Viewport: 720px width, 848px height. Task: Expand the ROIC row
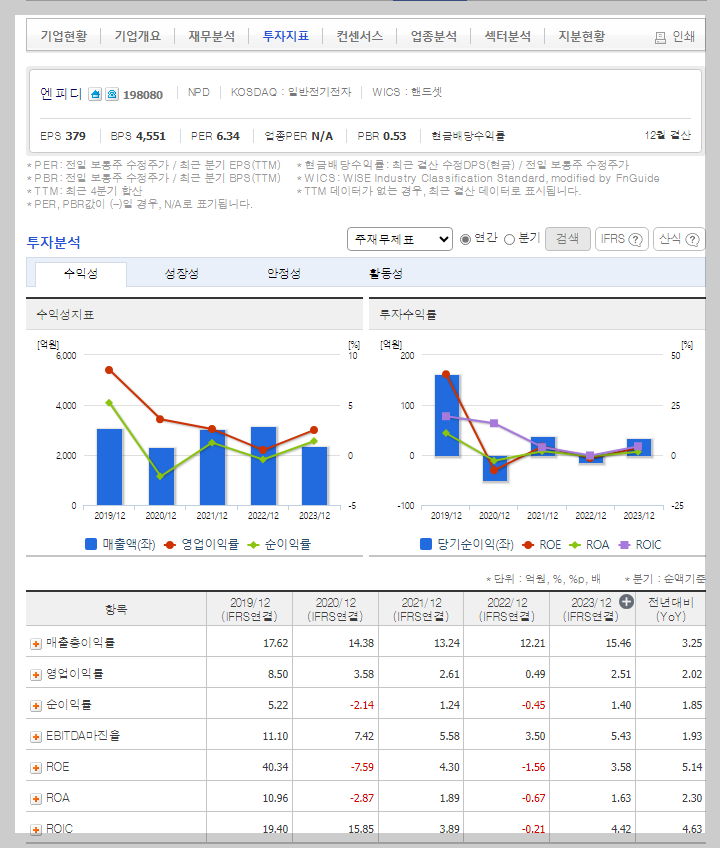36,830
